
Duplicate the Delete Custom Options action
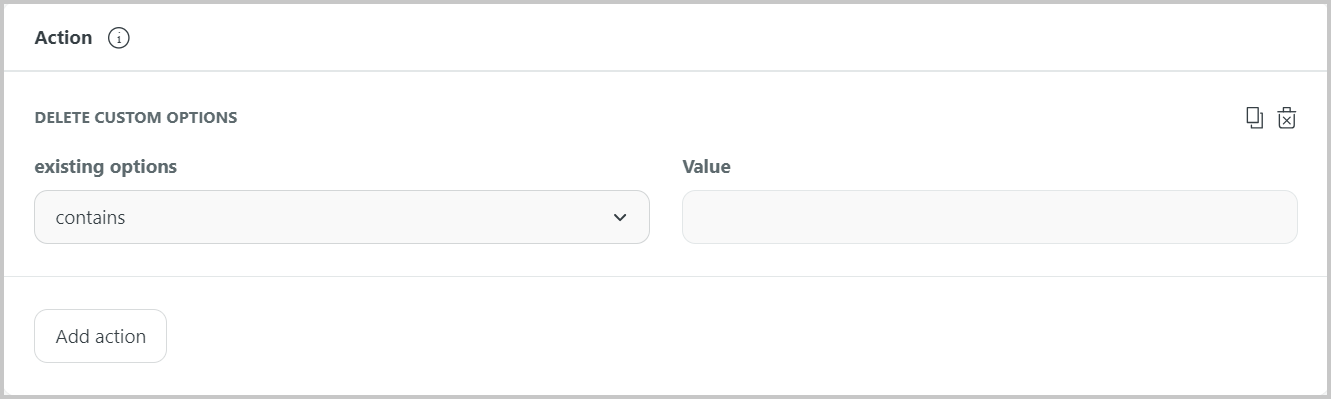(1254, 118)
